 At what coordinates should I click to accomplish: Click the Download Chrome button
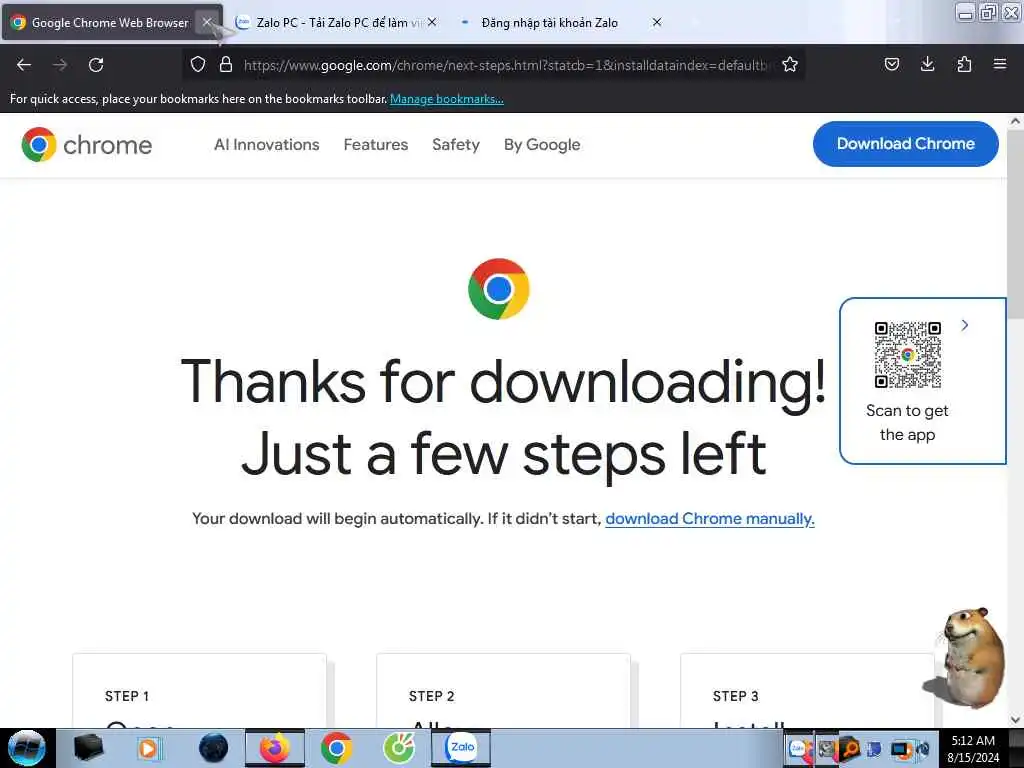[x=905, y=144]
